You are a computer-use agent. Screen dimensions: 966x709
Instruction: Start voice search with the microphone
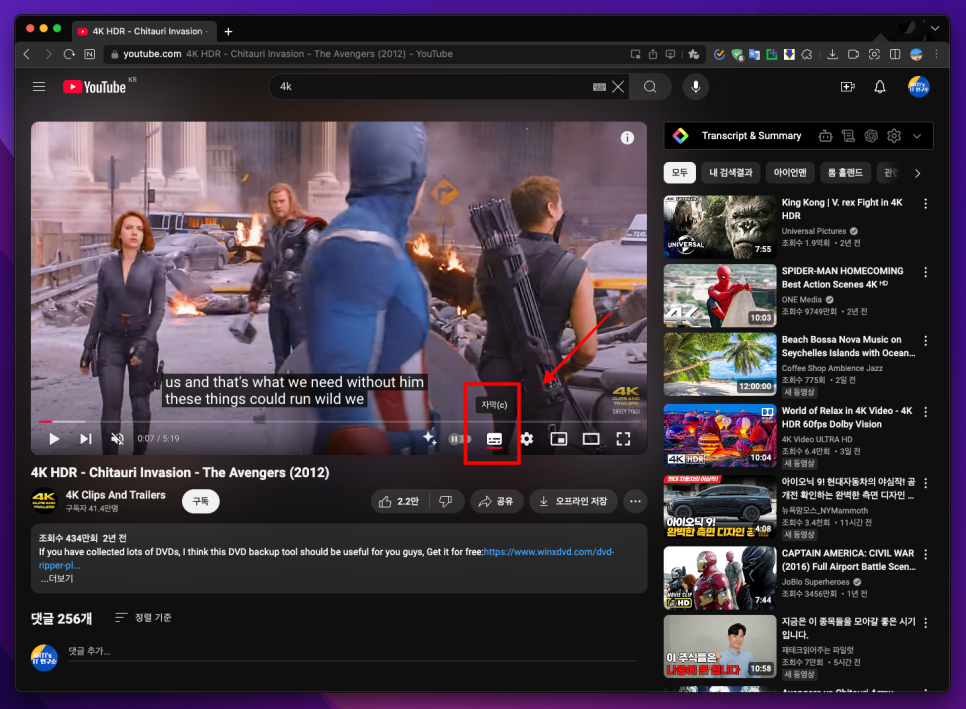pos(696,87)
